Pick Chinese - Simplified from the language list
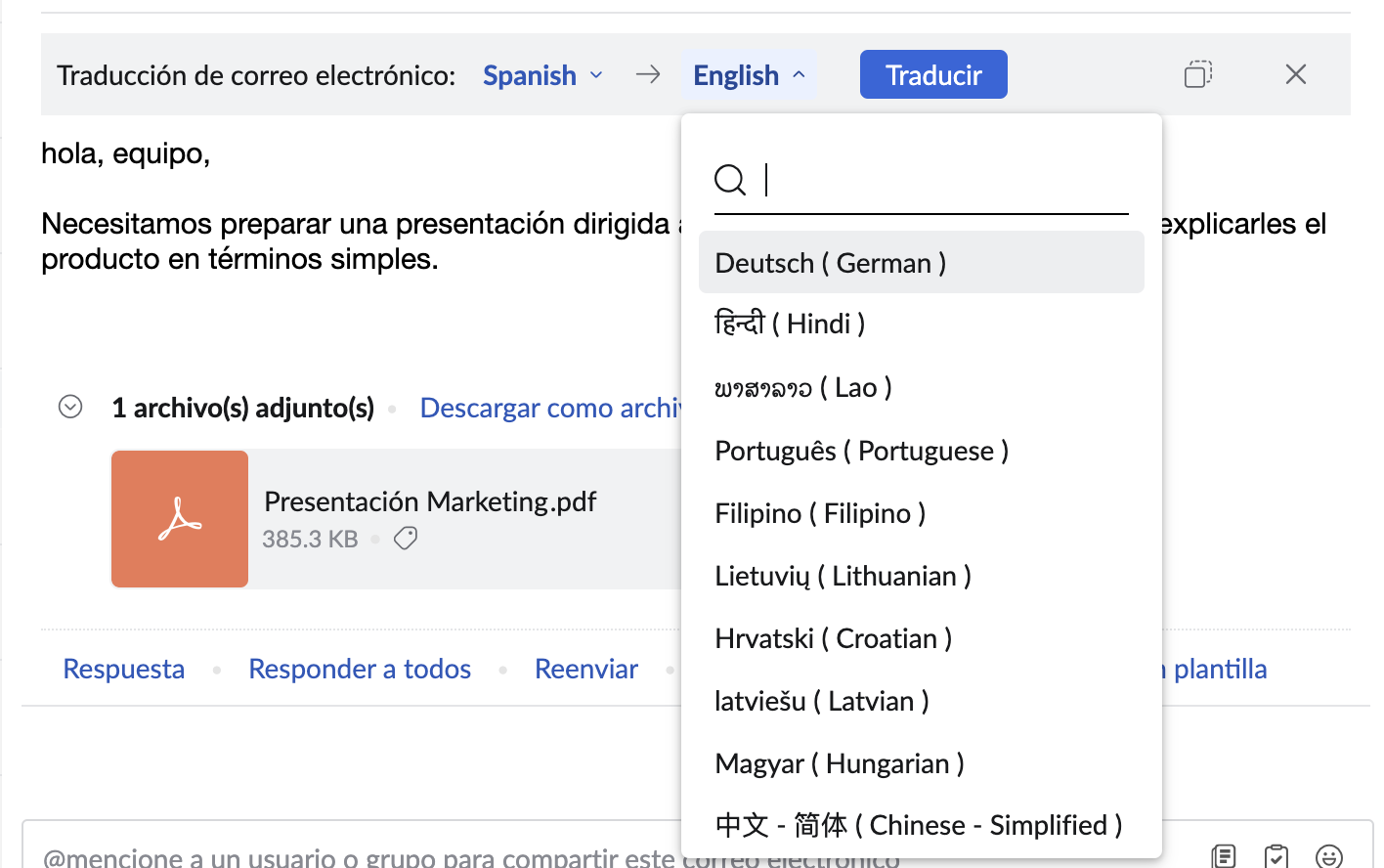The image size is (1384, 868). pyautogui.click(x=918, y=825)
